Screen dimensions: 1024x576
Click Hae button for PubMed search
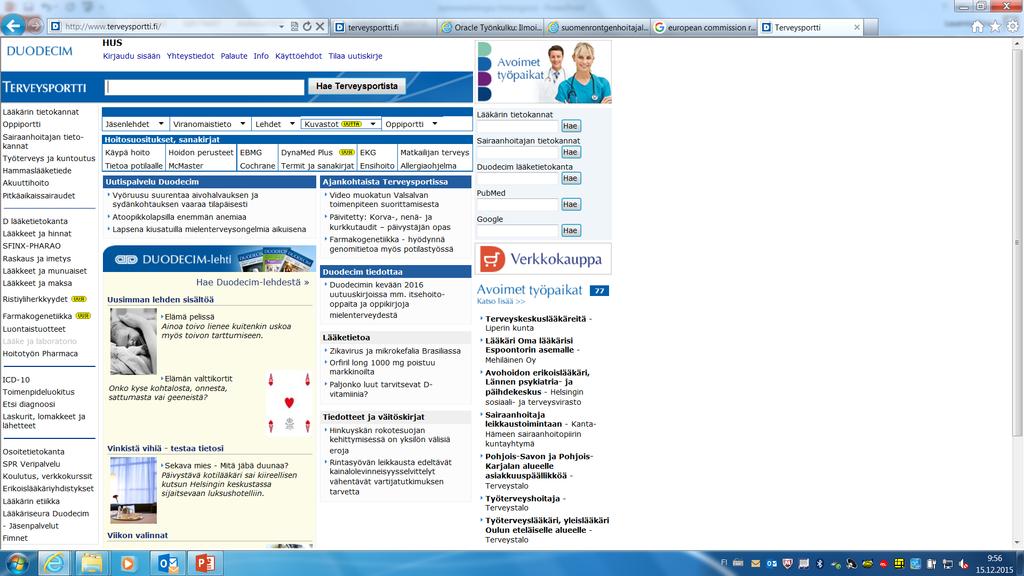(x=570, y=204)
